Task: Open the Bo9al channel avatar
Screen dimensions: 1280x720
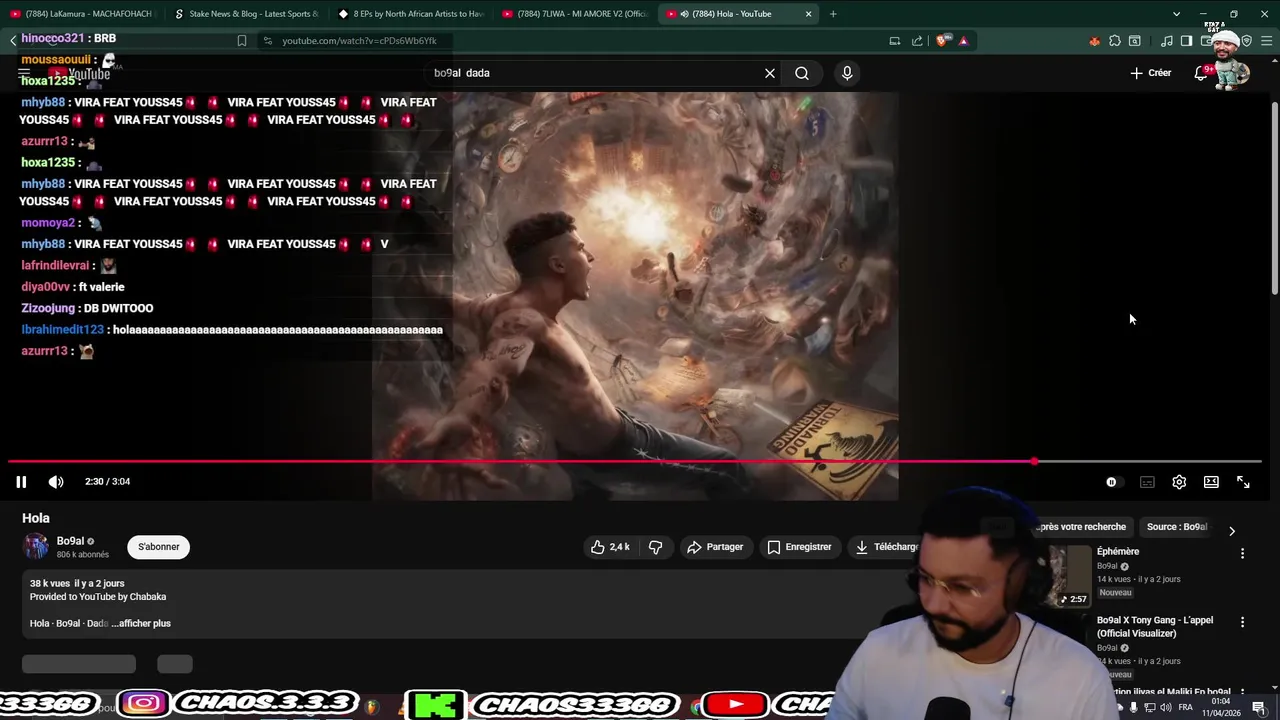Action: click(x=36, y=546)
